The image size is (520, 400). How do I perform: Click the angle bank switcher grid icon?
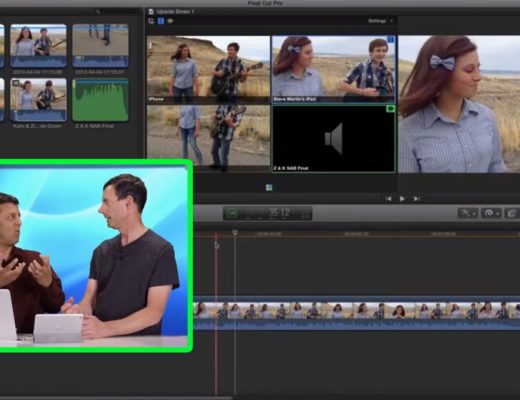click(x=269, y=188)
